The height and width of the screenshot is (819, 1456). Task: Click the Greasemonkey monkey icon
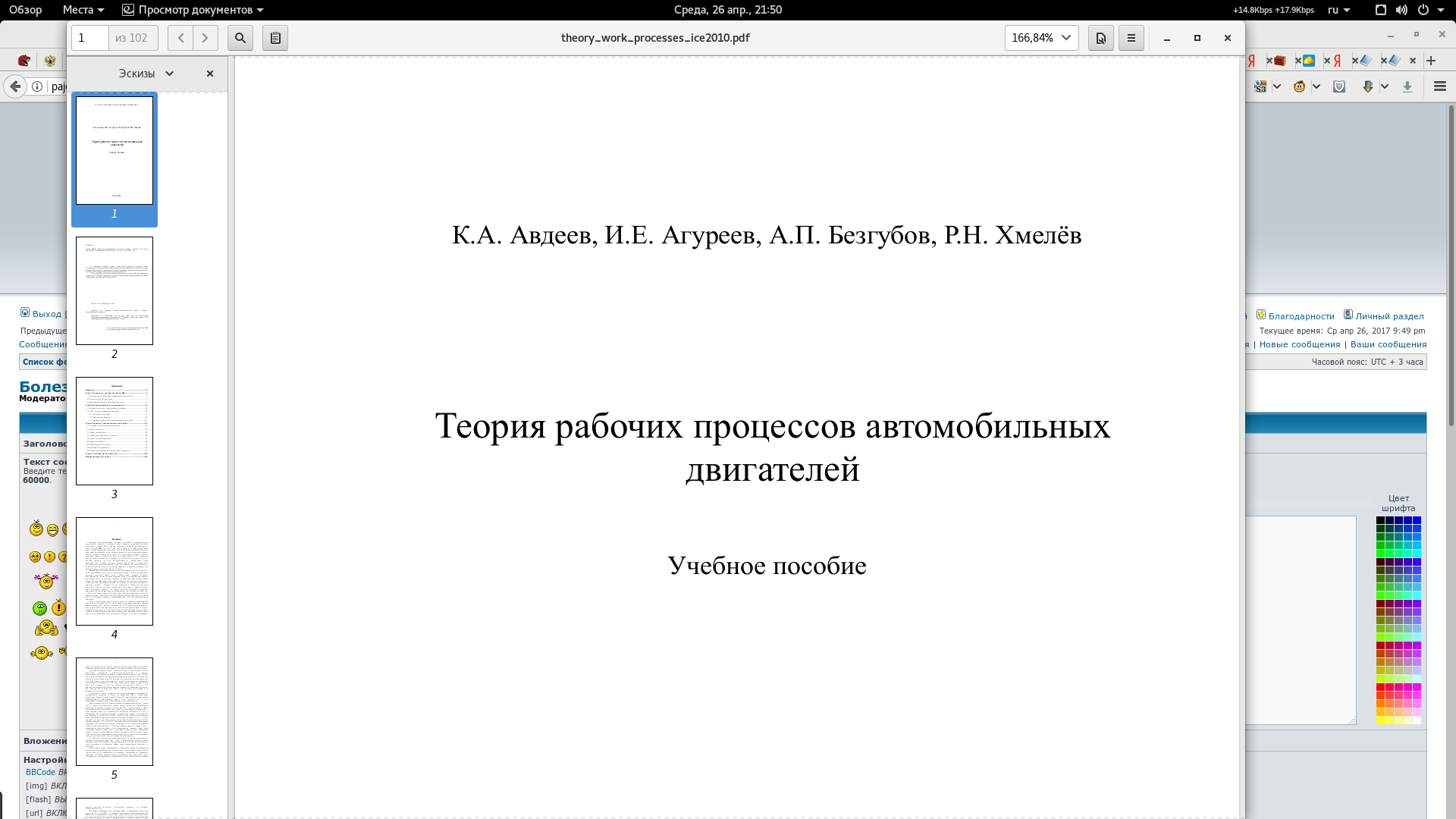pyautogui.click(x=1299, y=86)
